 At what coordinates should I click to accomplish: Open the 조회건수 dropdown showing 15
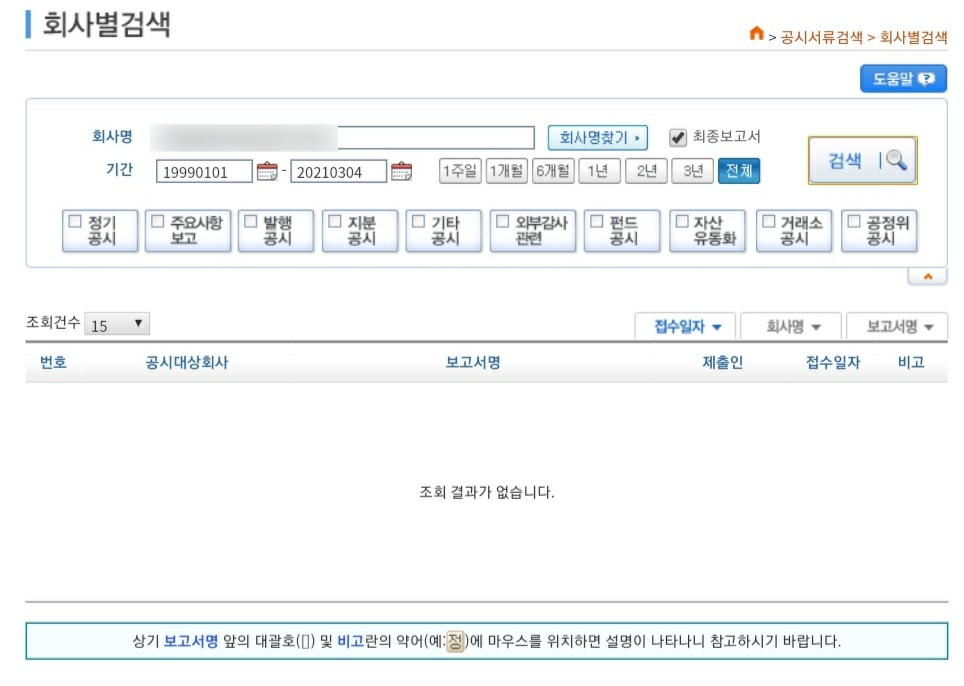(117, 325)
